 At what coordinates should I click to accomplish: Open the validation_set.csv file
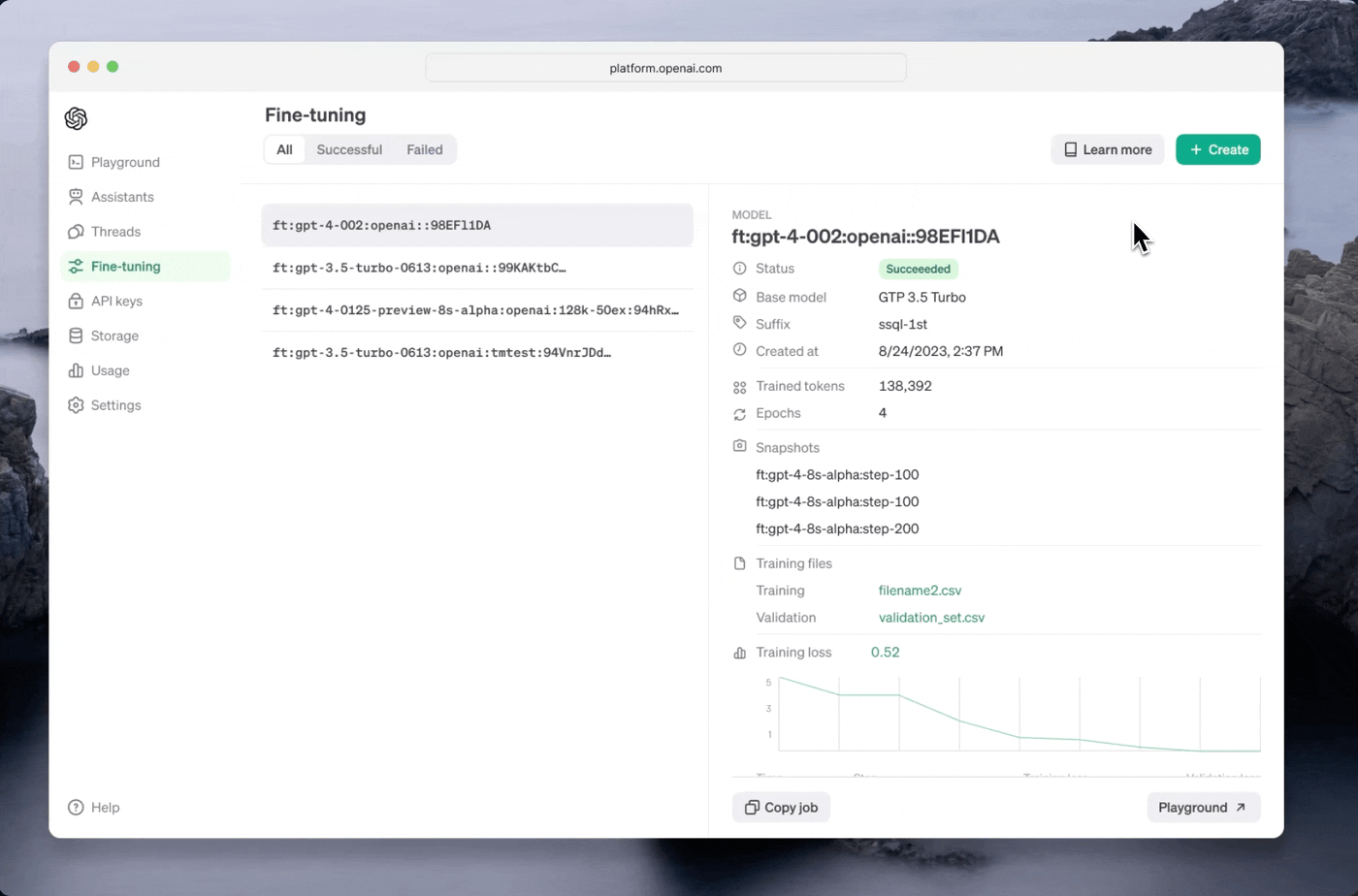pos(931,617)
